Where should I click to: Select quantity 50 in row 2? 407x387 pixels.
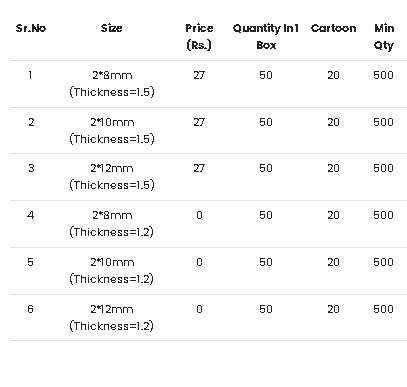(266, 122)
